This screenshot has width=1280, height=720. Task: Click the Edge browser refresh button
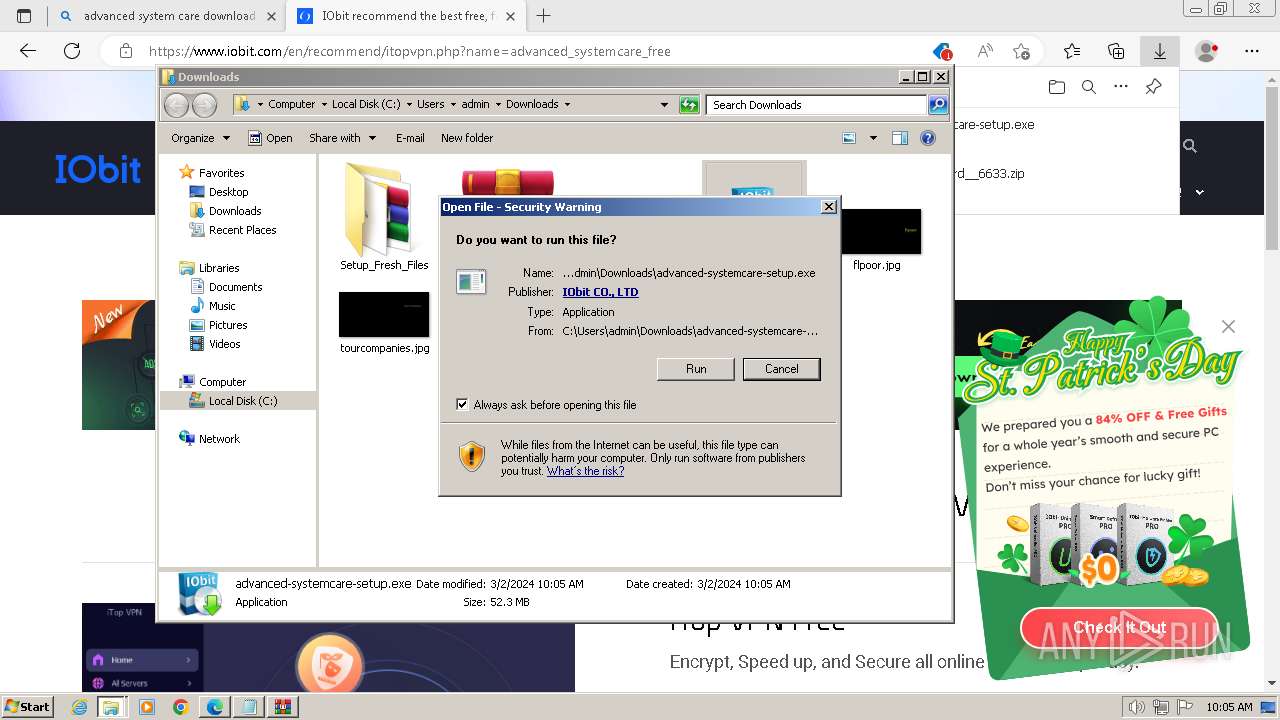pos(72,51)
